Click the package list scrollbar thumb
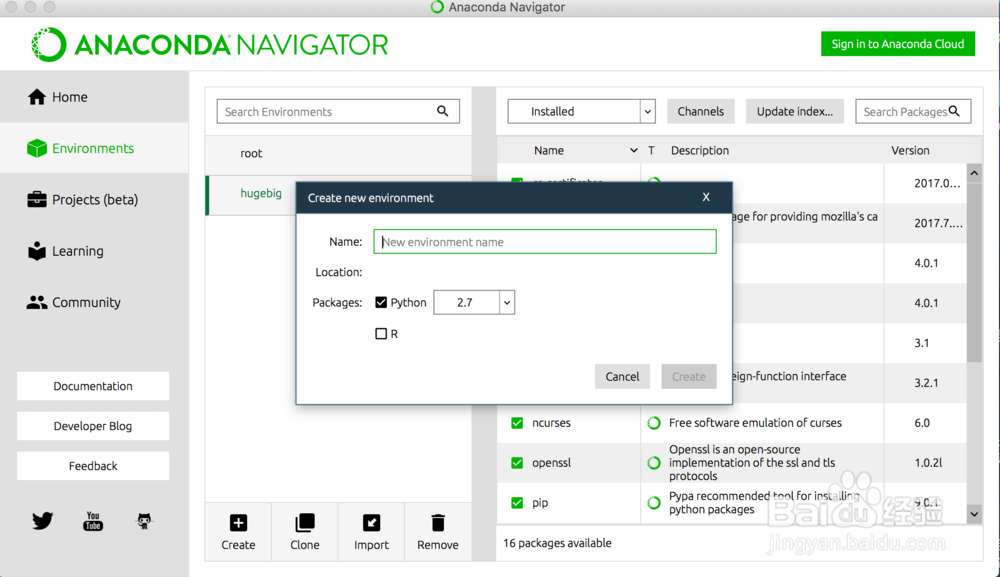Image resolution: width=1000 pixels, height=577 pixels. point(974,272)
